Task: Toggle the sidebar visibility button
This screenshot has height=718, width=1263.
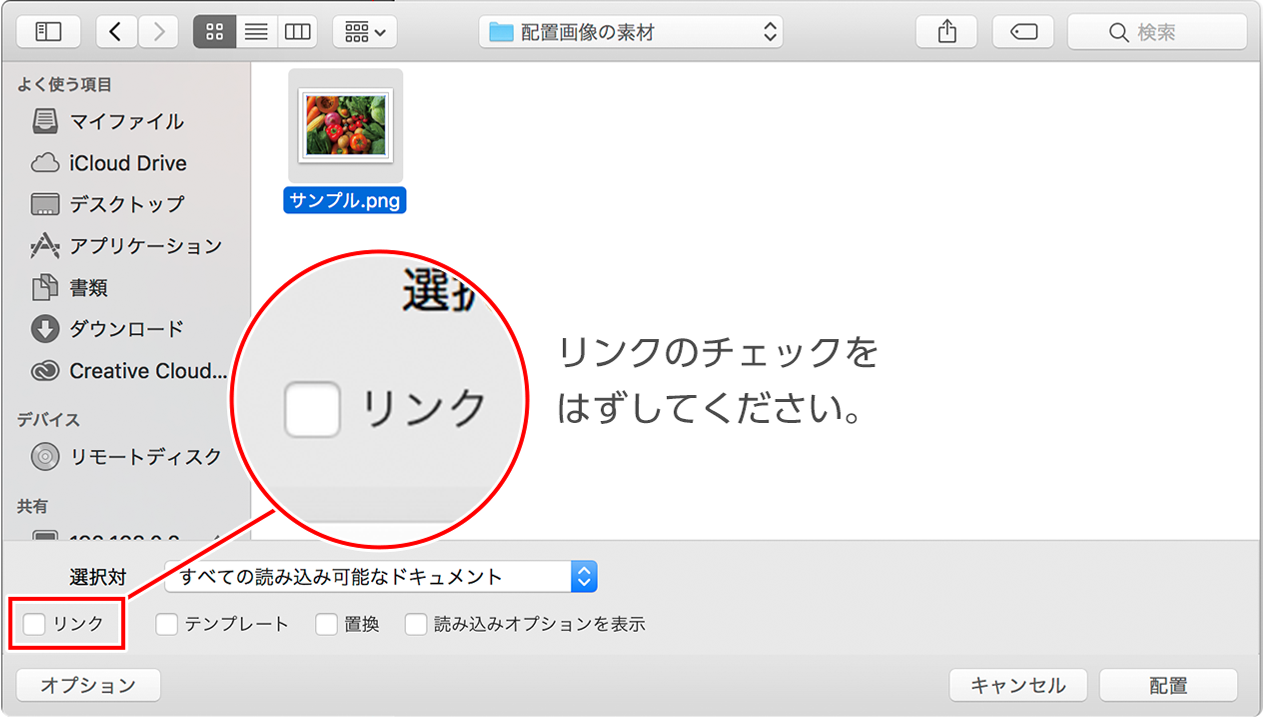Action: tap(48, 32)
